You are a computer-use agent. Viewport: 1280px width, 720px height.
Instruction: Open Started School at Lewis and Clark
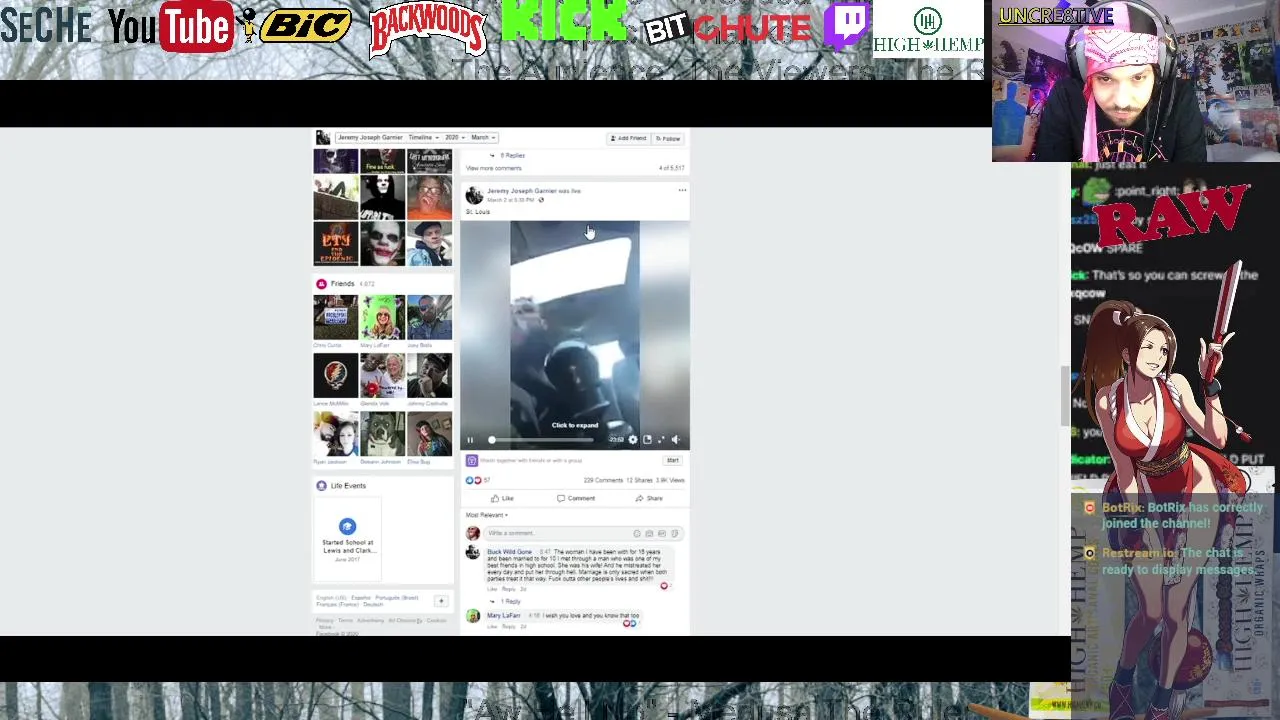[348, 546]
